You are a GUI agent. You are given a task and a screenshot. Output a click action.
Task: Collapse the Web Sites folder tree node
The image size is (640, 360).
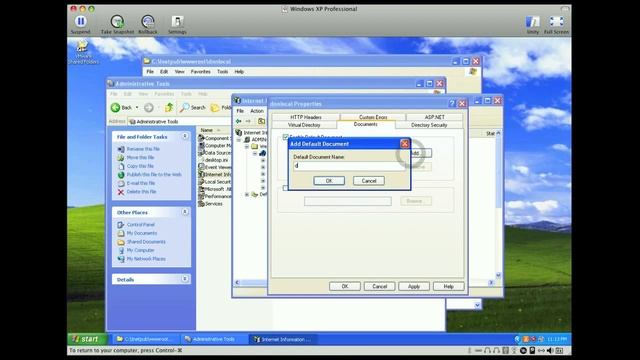click(247, 147)
